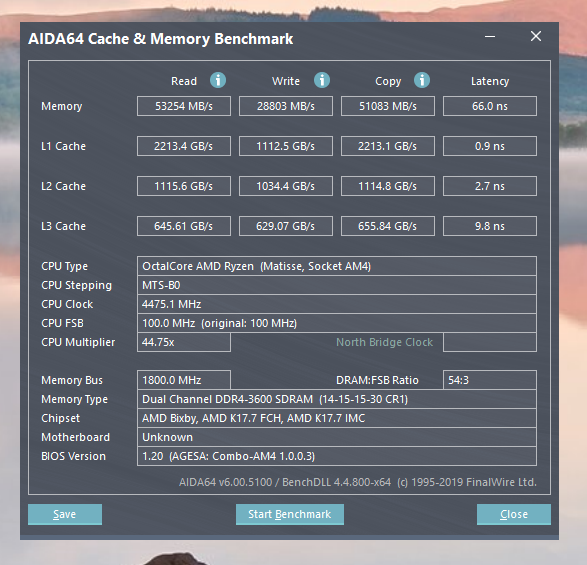
Task: Minimize the AIDA64 benchmark window
Action: pyautogui.click(x=490, y=37)
